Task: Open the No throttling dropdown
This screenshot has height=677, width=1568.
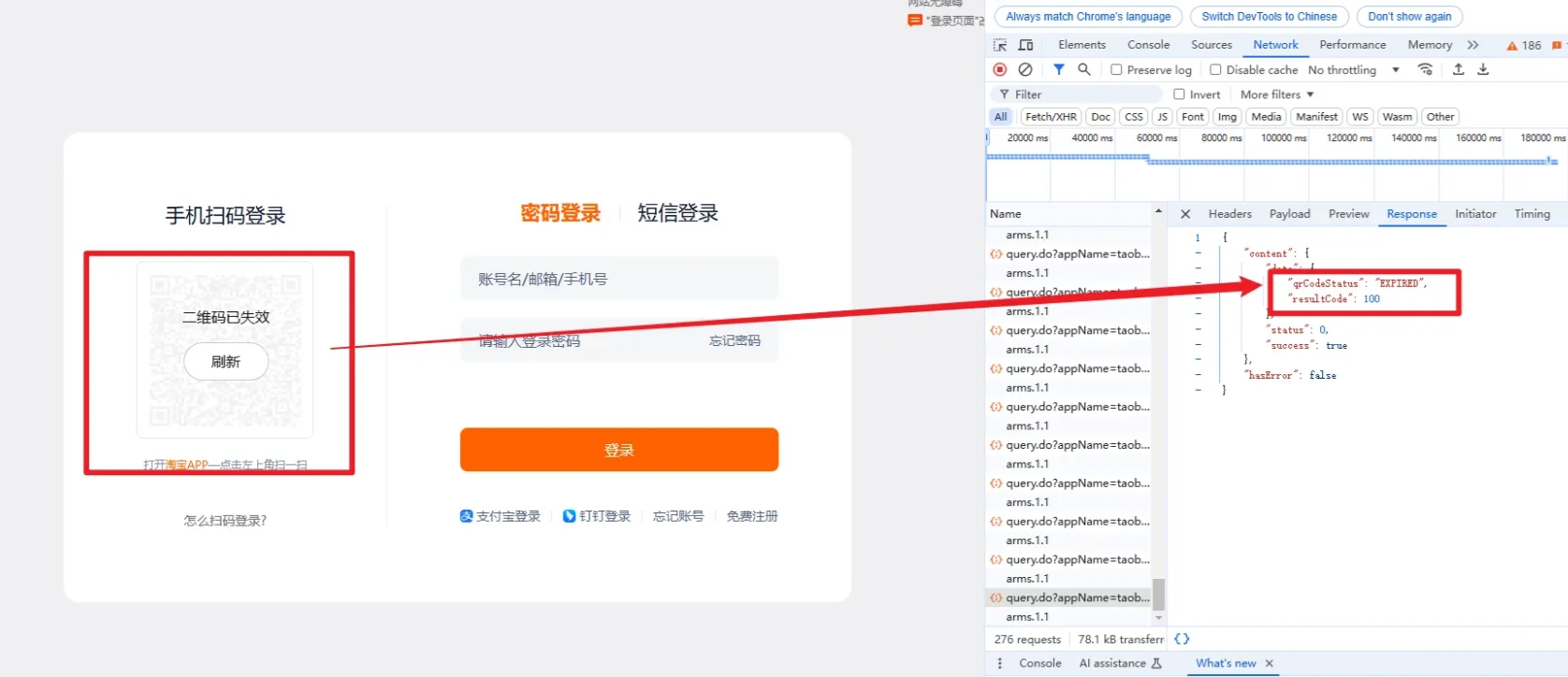Action: pyautogui.click(x=1354, y=70)
